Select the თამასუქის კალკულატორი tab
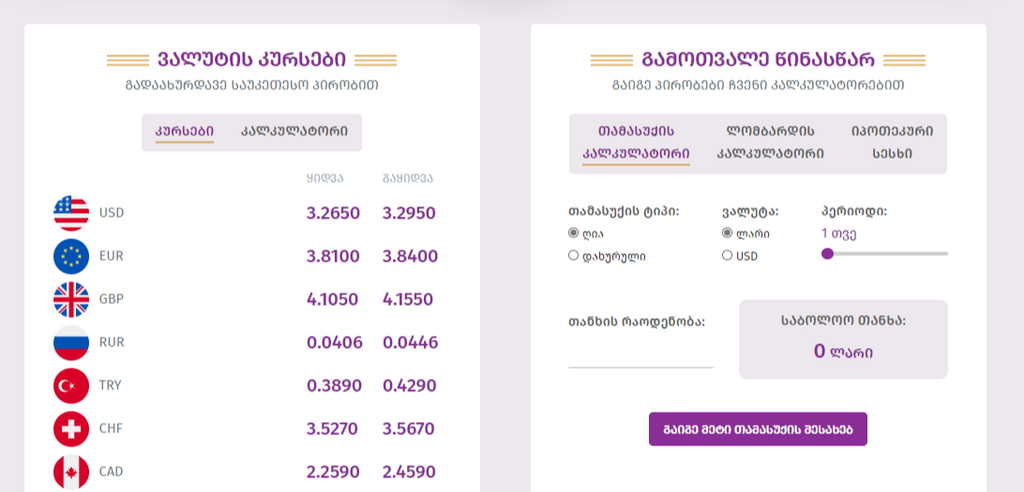Screen dimensions: 1024x492 click(636, 142)
